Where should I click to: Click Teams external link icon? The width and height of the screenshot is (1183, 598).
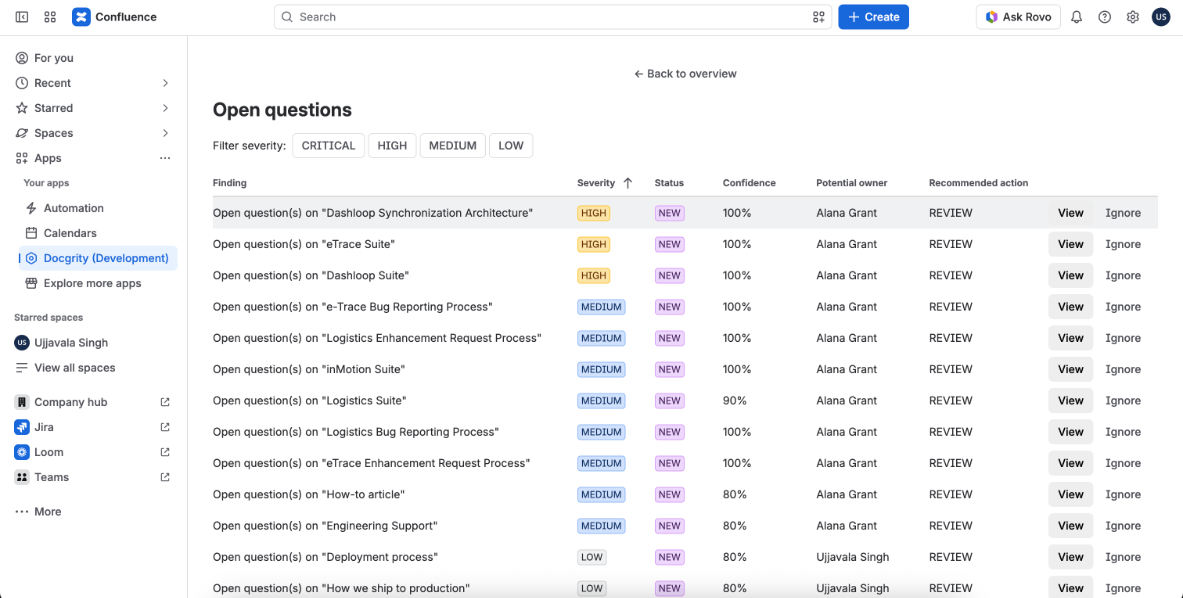[165, 477]
